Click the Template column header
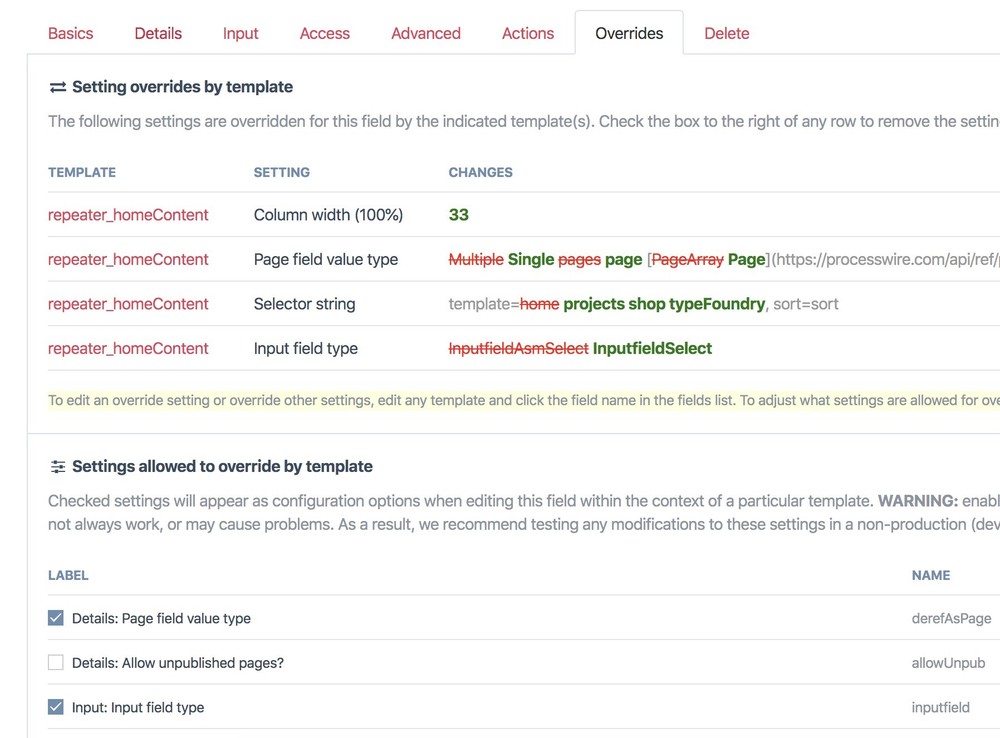 point(82,172)
